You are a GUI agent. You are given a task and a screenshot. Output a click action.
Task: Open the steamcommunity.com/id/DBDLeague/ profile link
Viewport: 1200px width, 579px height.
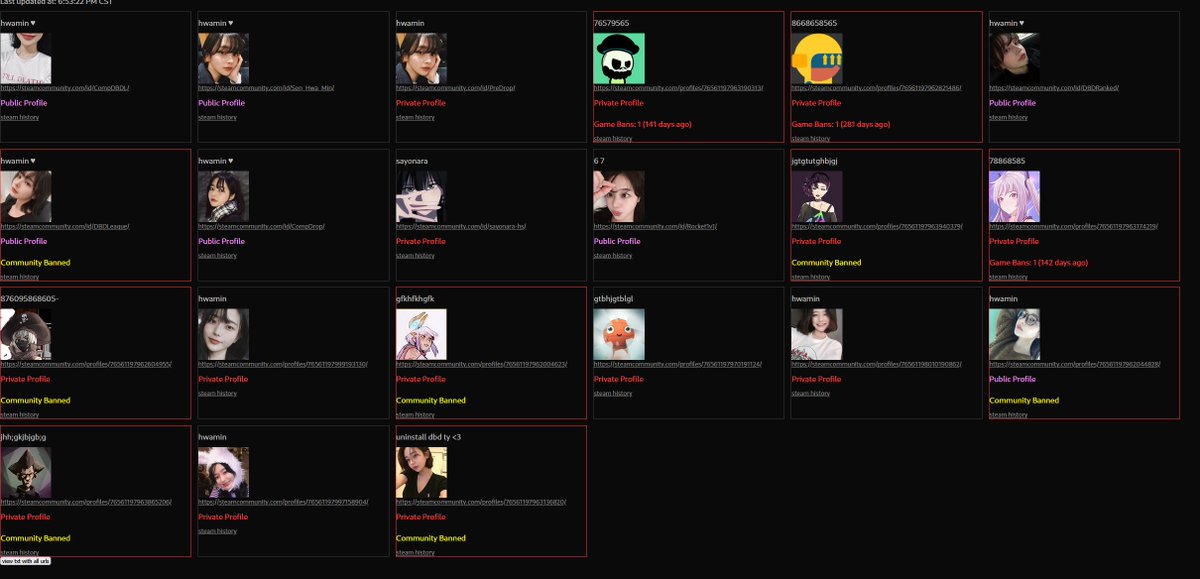pos(65,226)
